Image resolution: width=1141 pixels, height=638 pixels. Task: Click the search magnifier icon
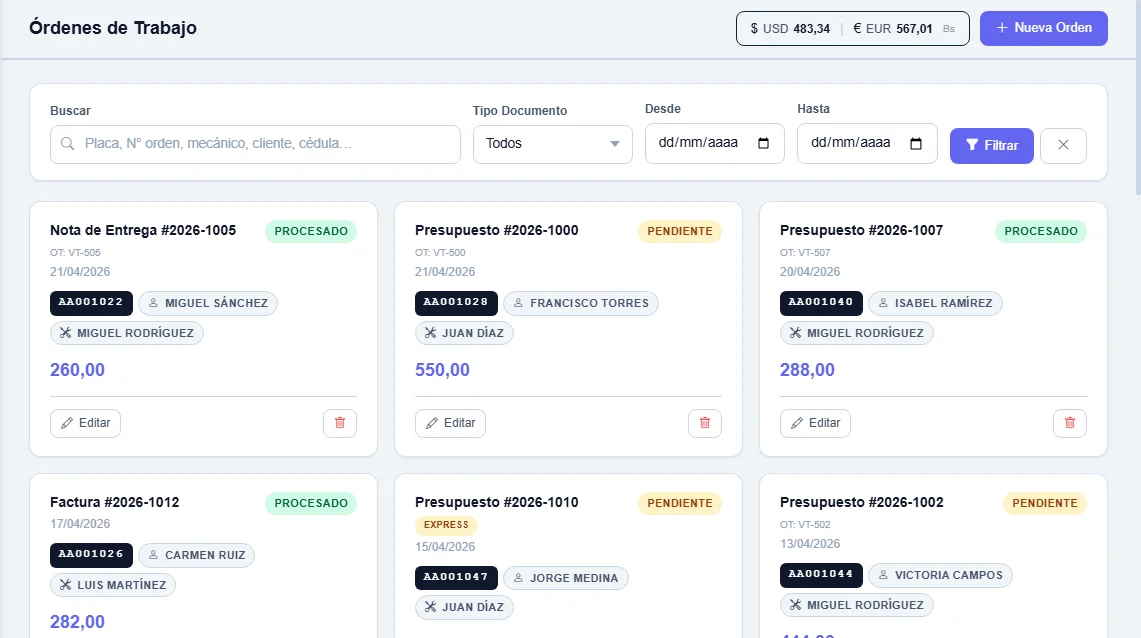click(68, 143)
